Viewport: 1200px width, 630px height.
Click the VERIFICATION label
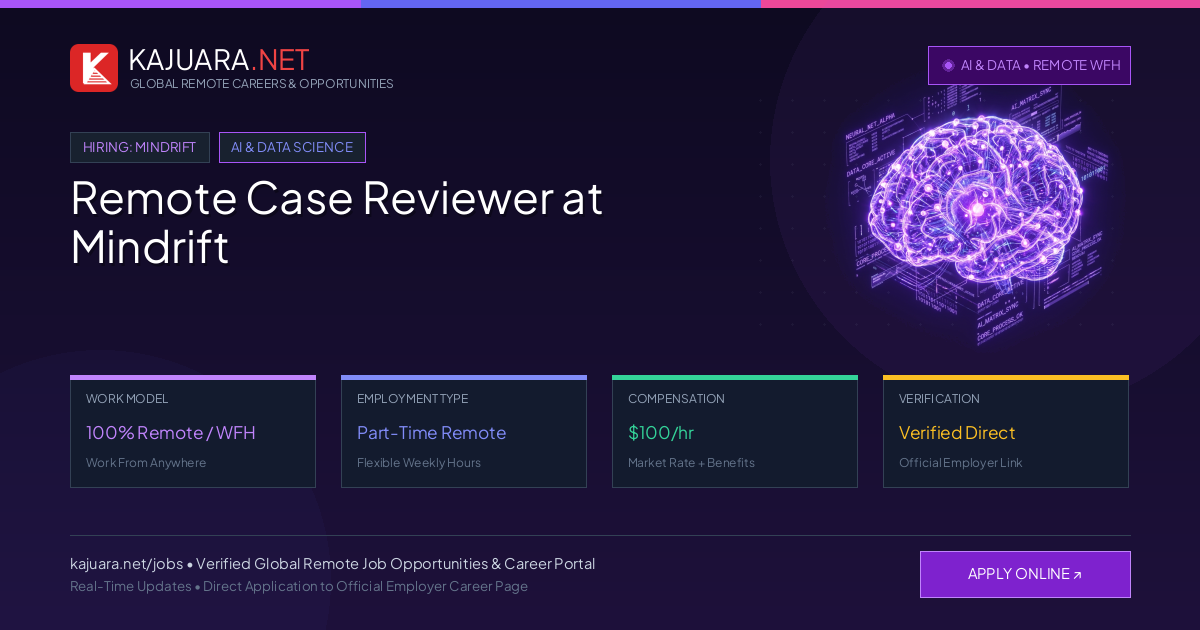tap(939, 399)
